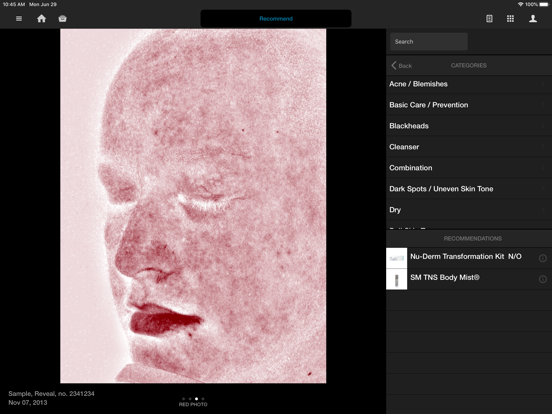Show info for SM TNS Body Mist

[x=543, y=279]
